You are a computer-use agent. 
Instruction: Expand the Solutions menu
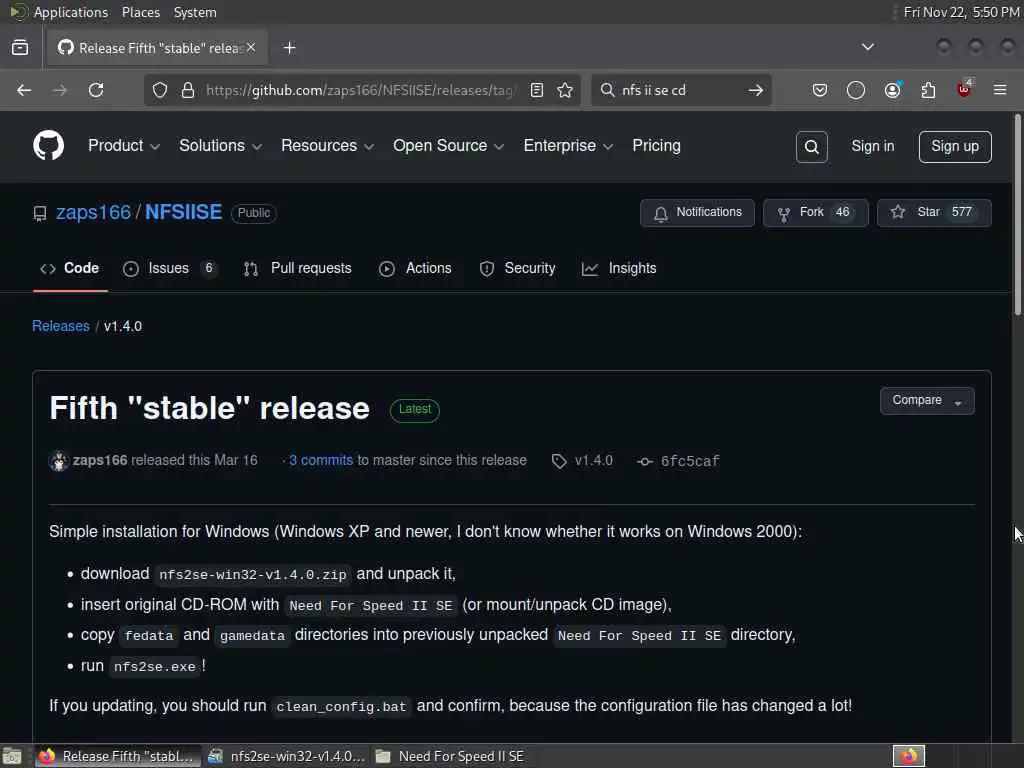[x=220, y=146]
